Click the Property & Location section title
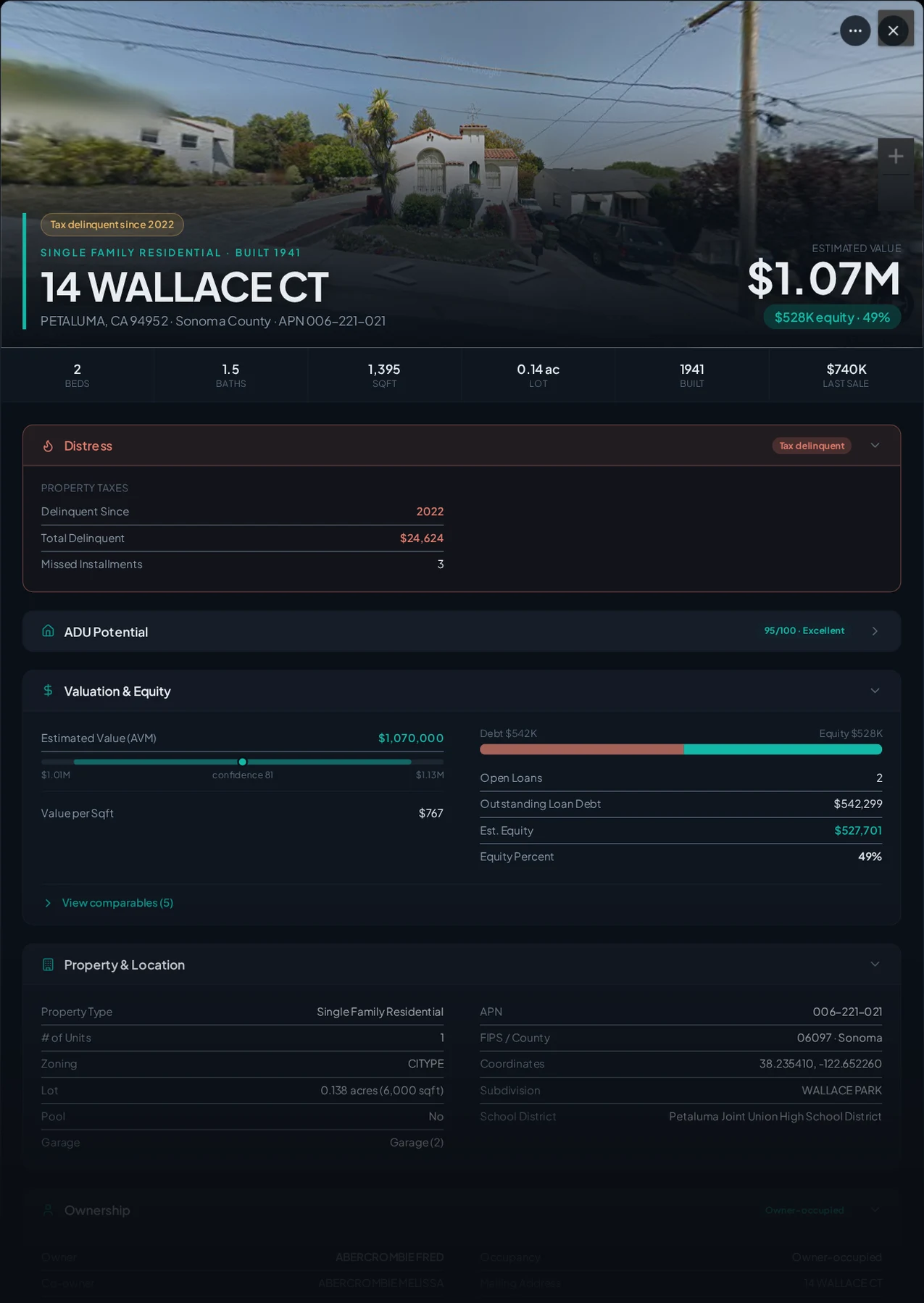 tap(125, 965)
